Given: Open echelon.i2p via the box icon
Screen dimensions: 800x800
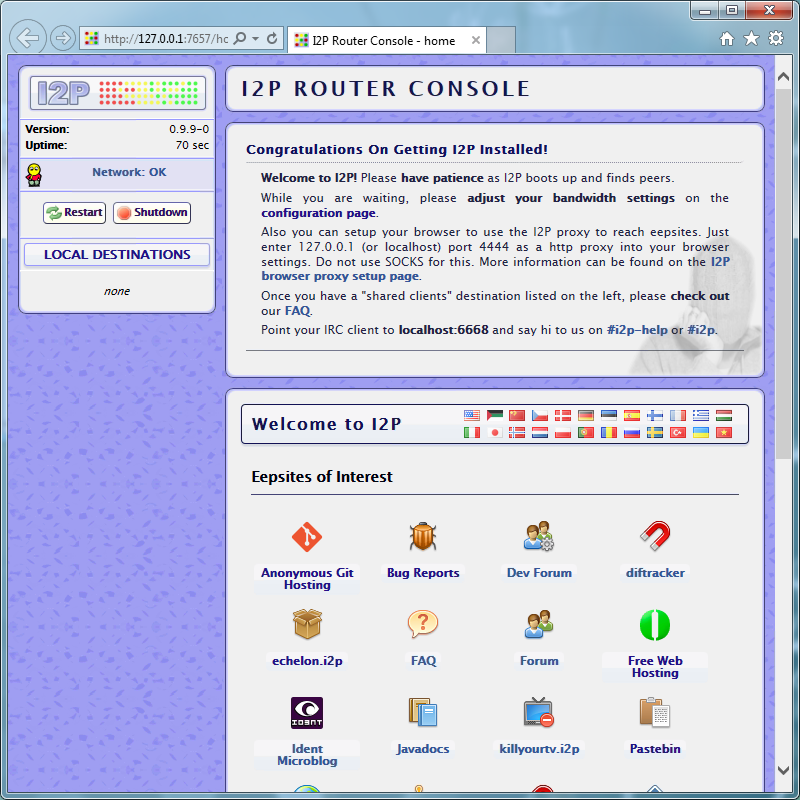Looking at the screenshot, I should 307,624.
